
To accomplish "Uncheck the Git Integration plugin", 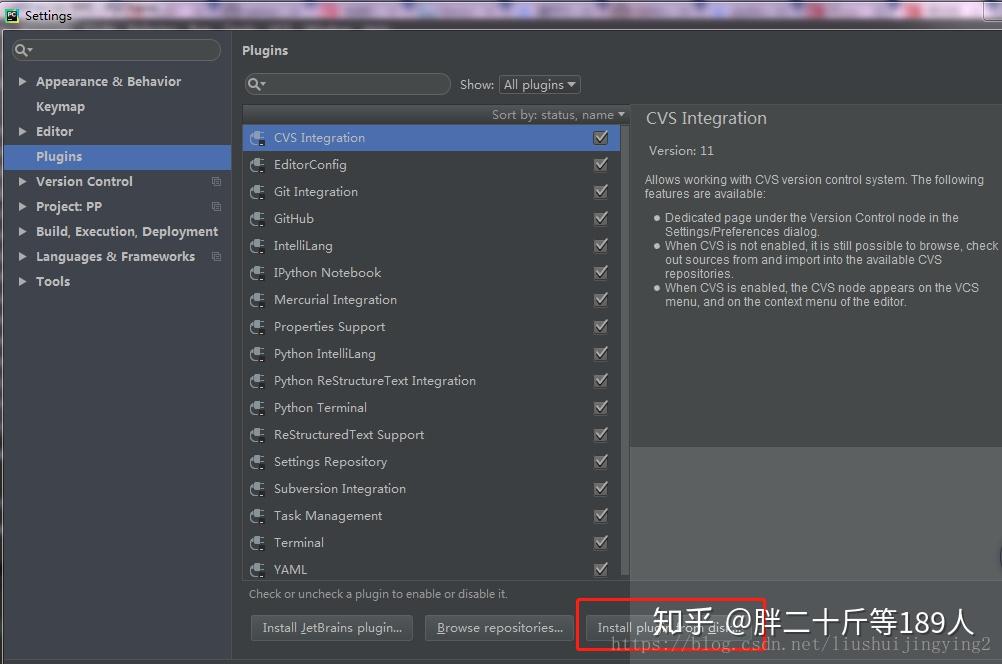I will [x=600, y=192].
